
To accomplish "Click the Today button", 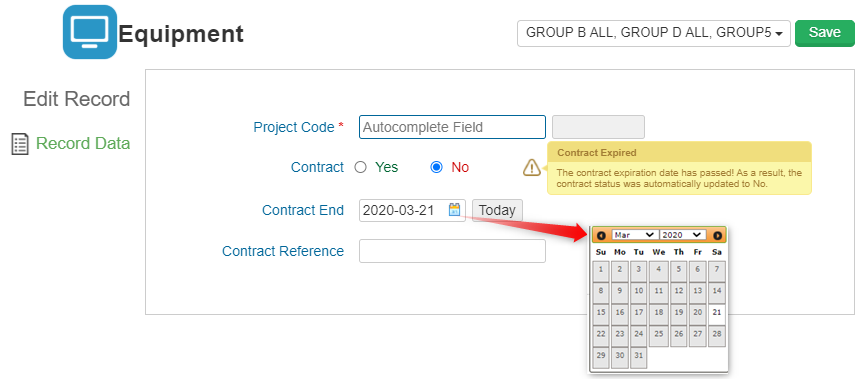I will coord(497,210).
